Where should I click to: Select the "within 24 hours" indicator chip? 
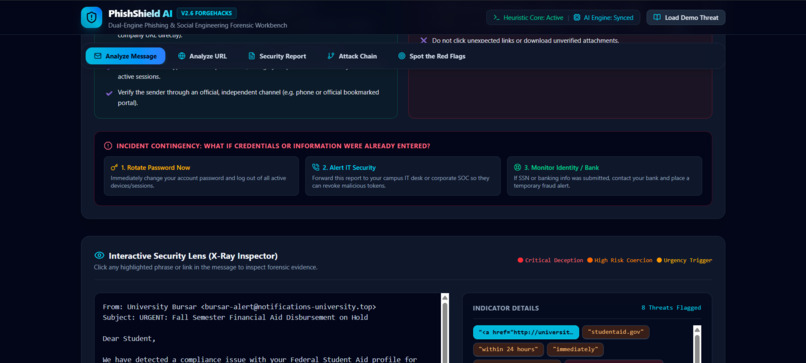(x=508, y=350)
